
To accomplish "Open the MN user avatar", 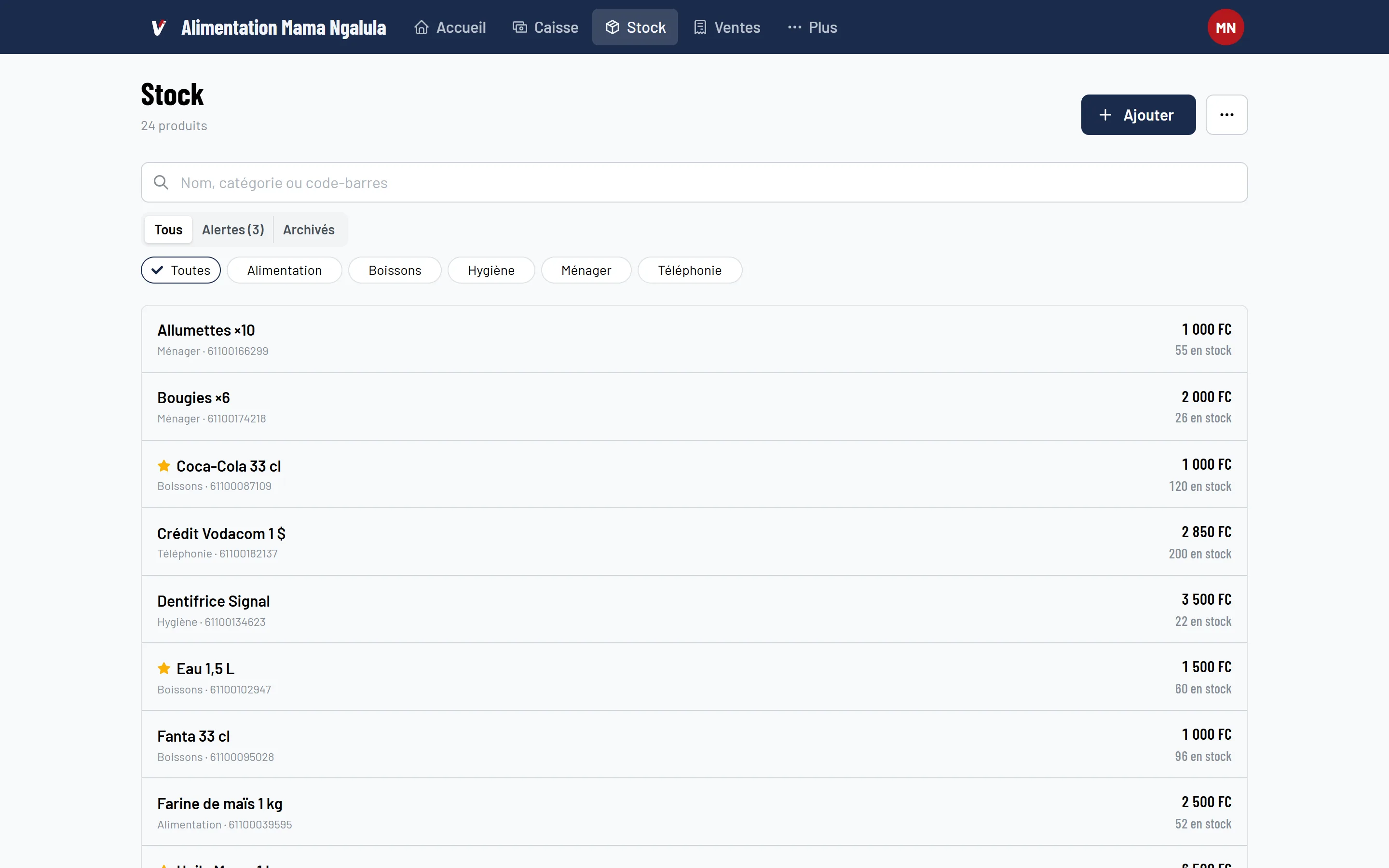I will 1226,27.
